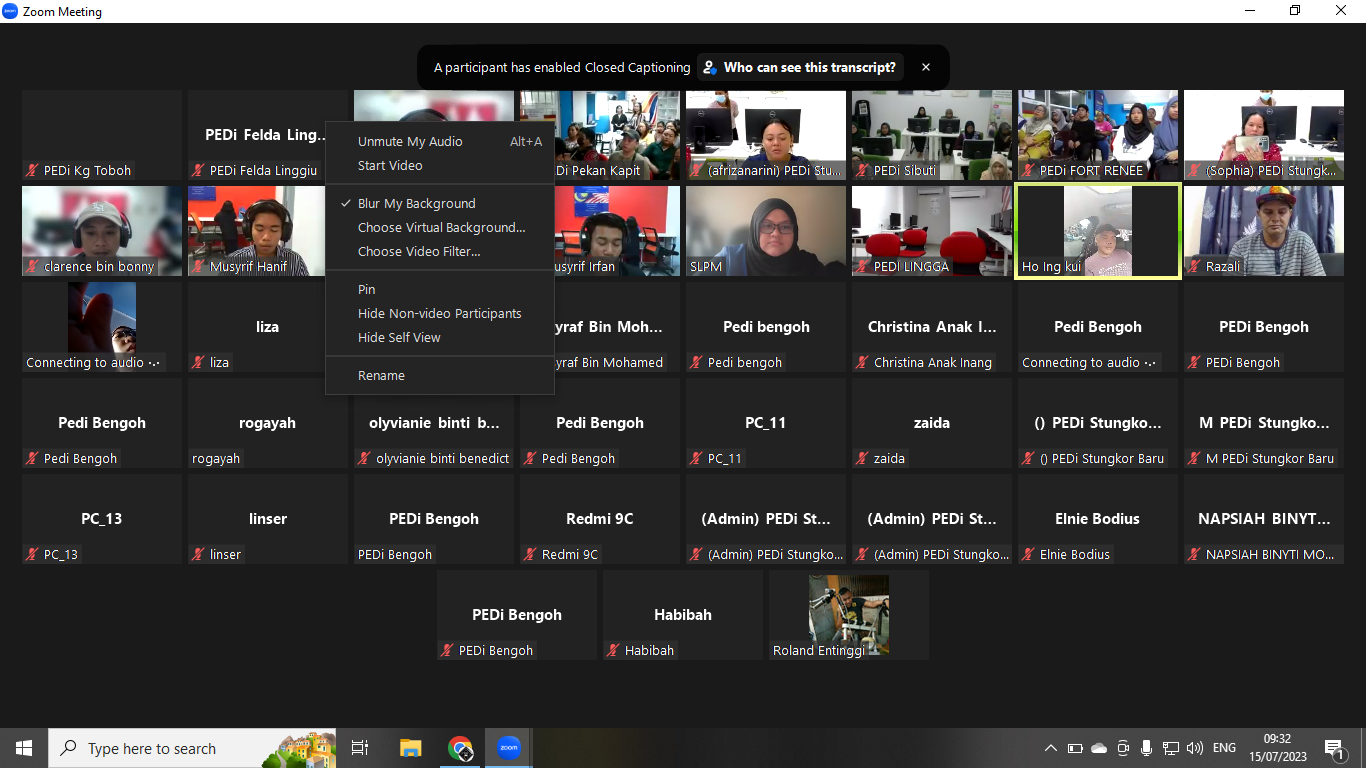Open File Explorer from the taskbar
This screenshot has height=768, width=1366.
pos(411,748)
